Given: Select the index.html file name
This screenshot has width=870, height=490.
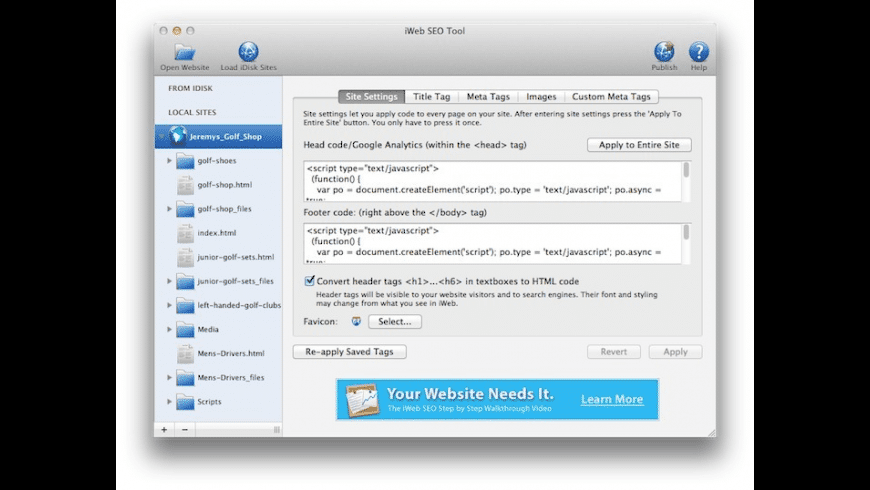Looking at the screenshot, I should tap(217, 233).
